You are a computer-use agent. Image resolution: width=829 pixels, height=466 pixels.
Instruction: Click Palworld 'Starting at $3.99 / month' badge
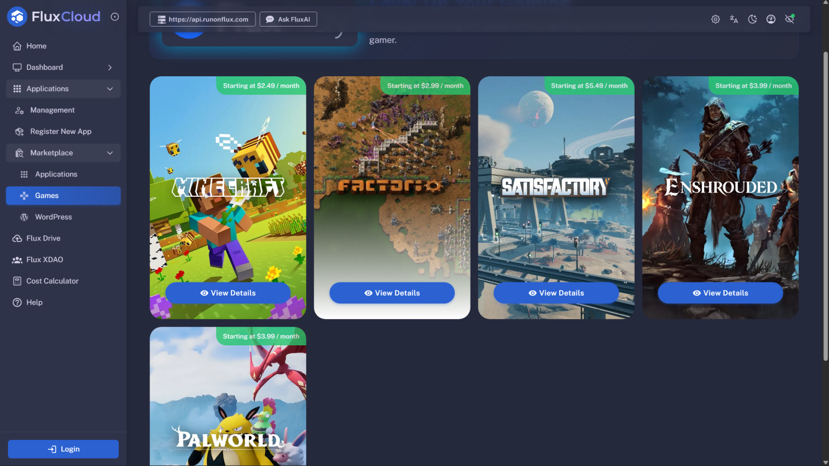click(261, 336)
